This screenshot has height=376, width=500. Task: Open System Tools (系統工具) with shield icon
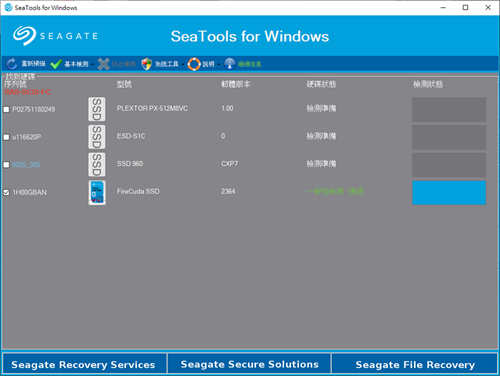pos(160,64)
